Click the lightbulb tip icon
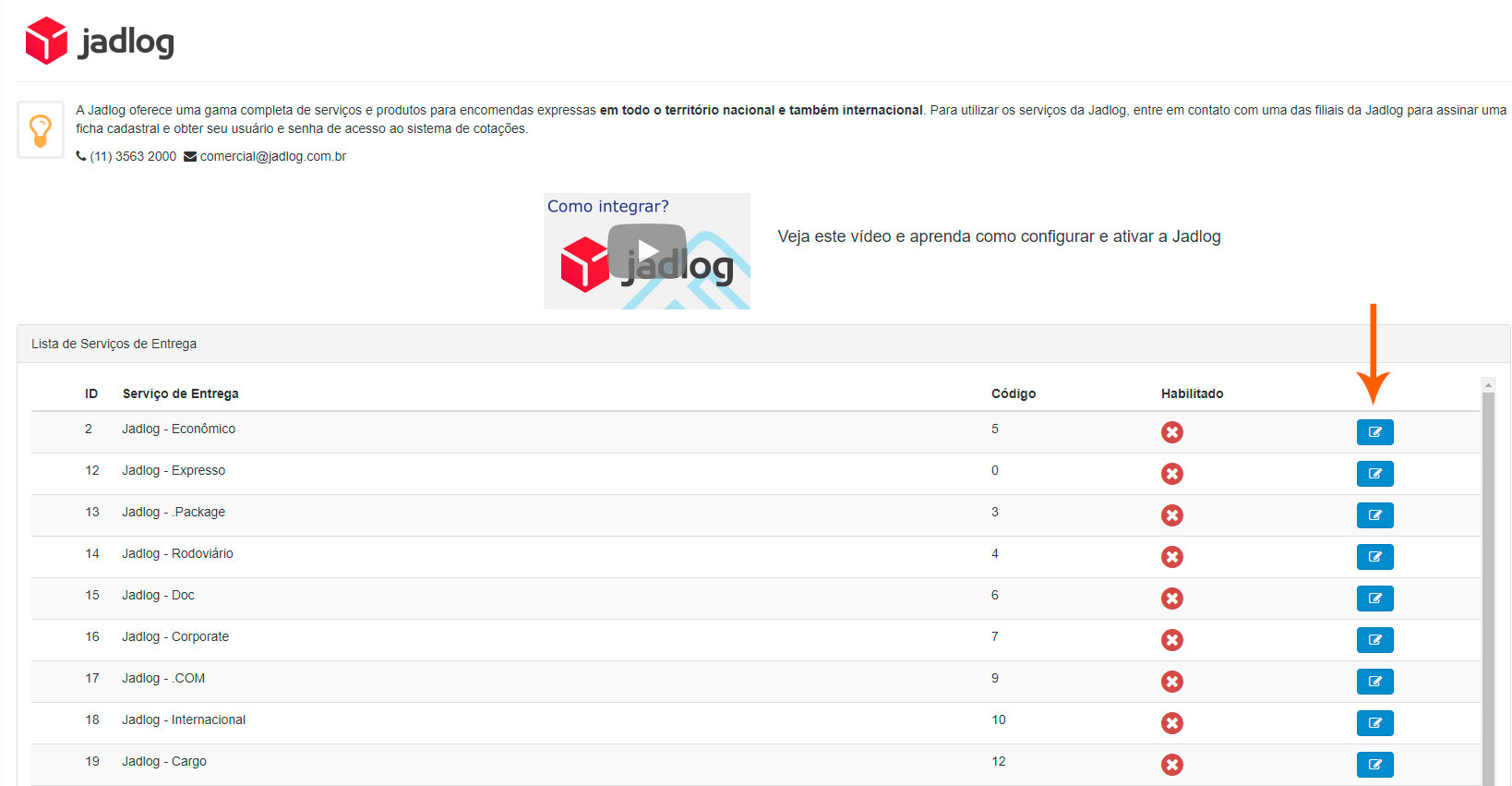Screen dimensions: 1512x786 tap(41, 130)
